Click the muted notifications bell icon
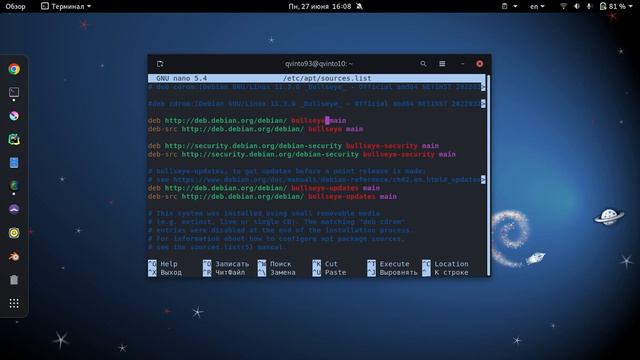 [x=359, y=6]
